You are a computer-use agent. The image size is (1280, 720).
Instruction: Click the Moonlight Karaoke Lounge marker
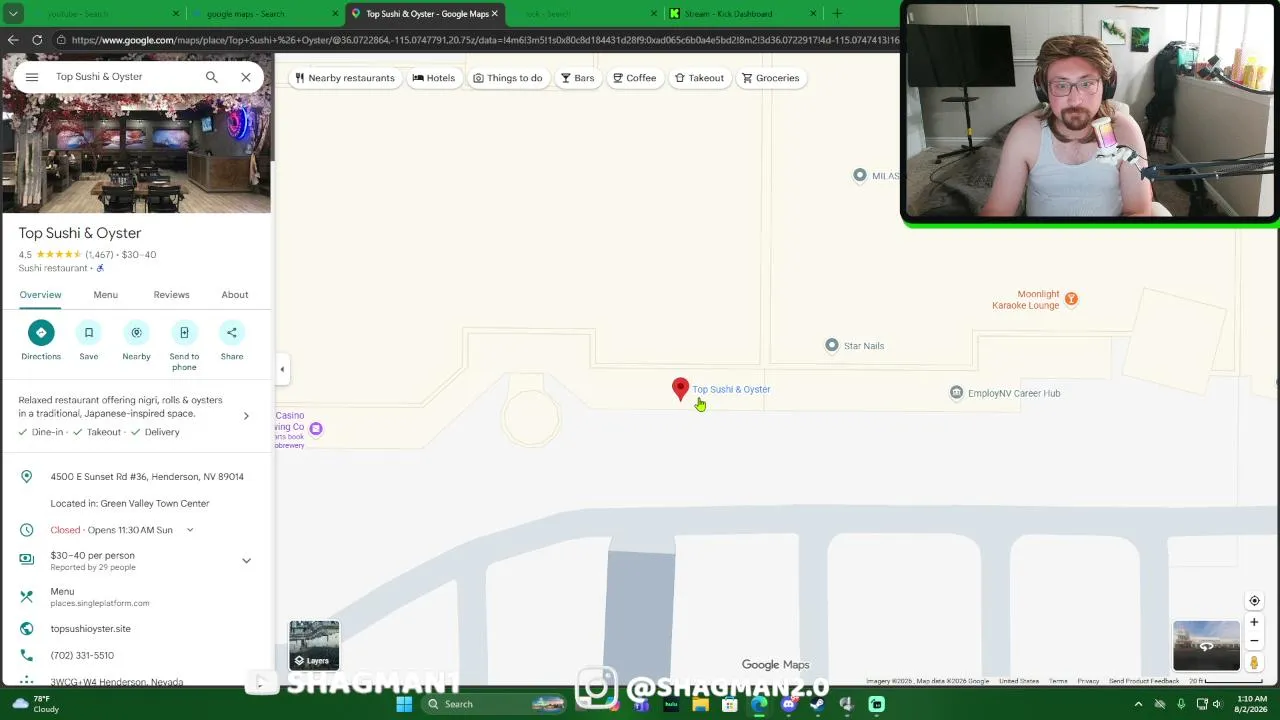coord(1071,299)
